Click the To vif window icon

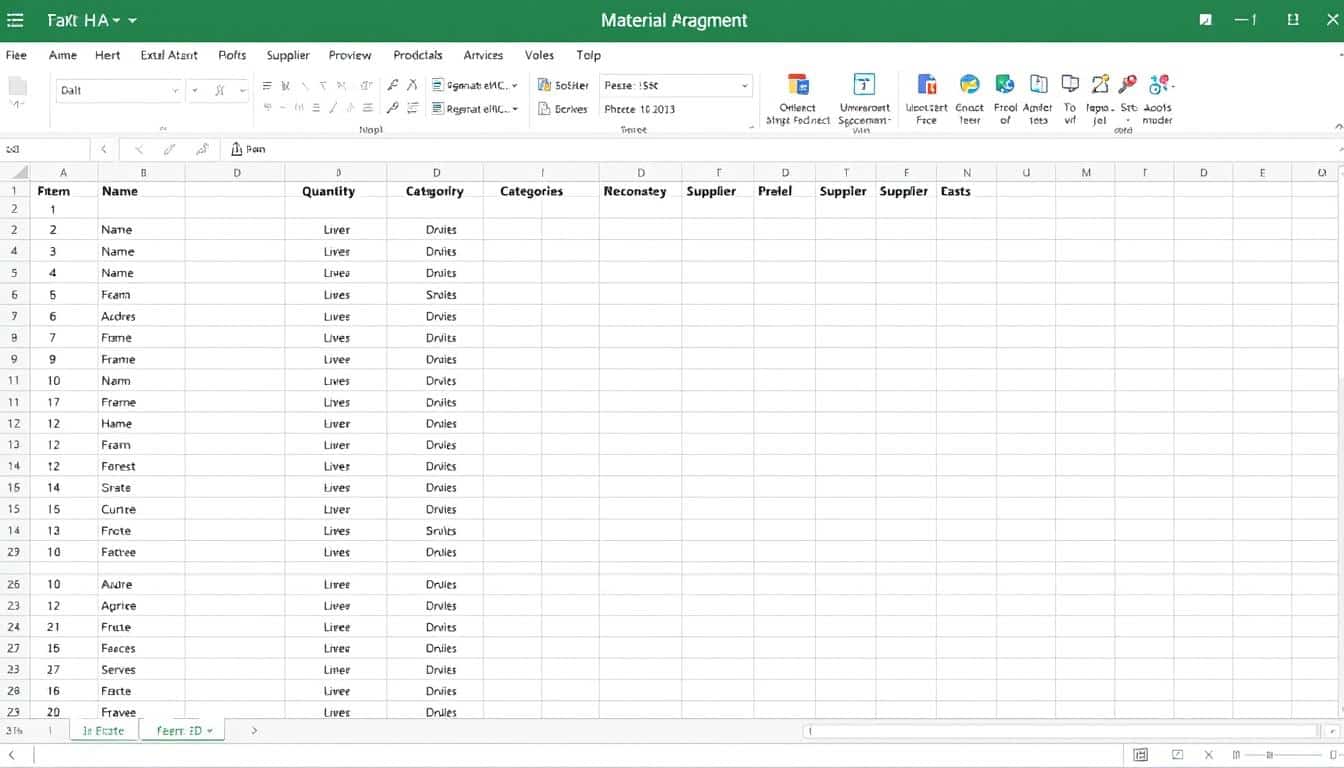point(1070,85)
